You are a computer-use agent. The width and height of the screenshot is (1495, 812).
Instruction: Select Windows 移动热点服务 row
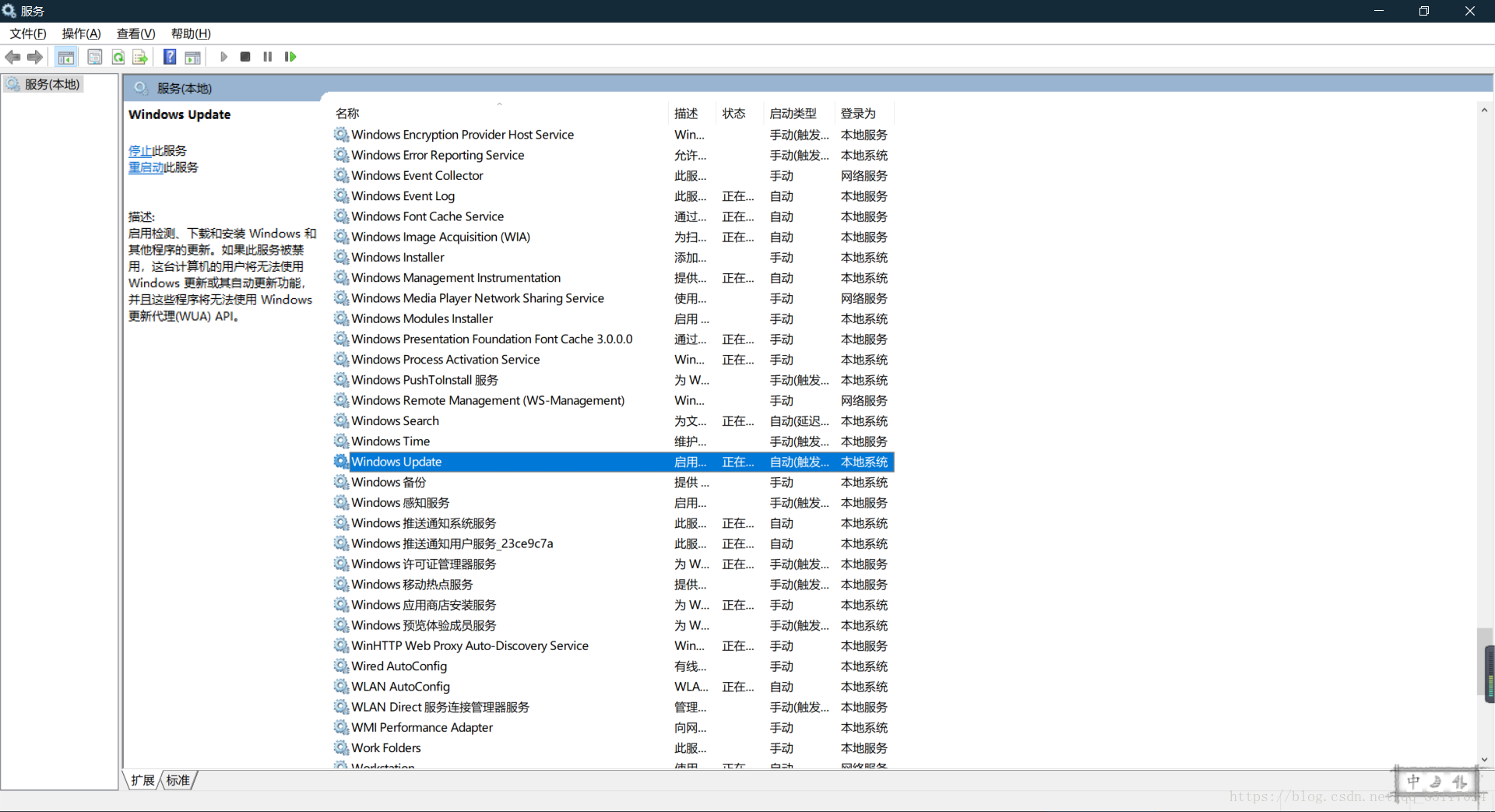pyautogui.click(x=614, y=585)
